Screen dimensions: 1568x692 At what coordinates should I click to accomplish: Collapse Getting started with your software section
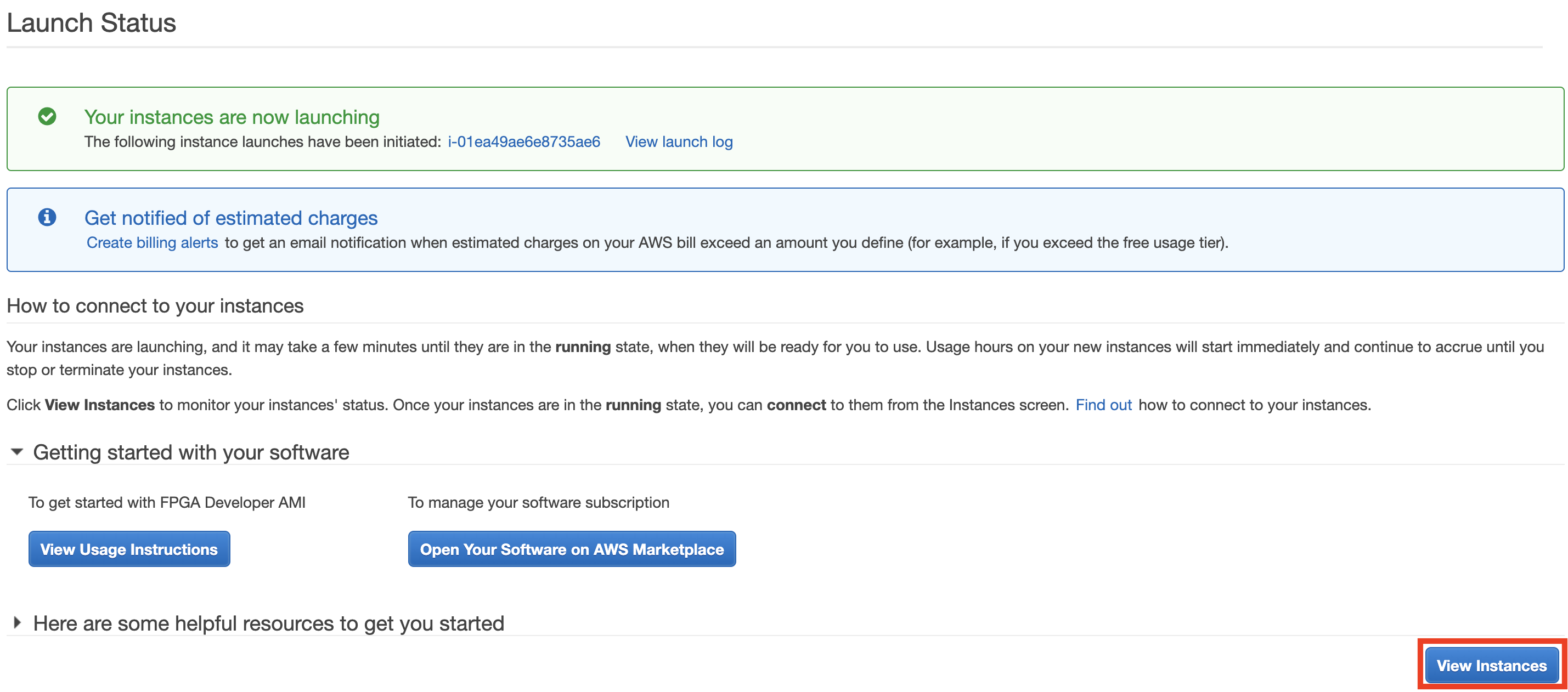[x=17, y=452]
